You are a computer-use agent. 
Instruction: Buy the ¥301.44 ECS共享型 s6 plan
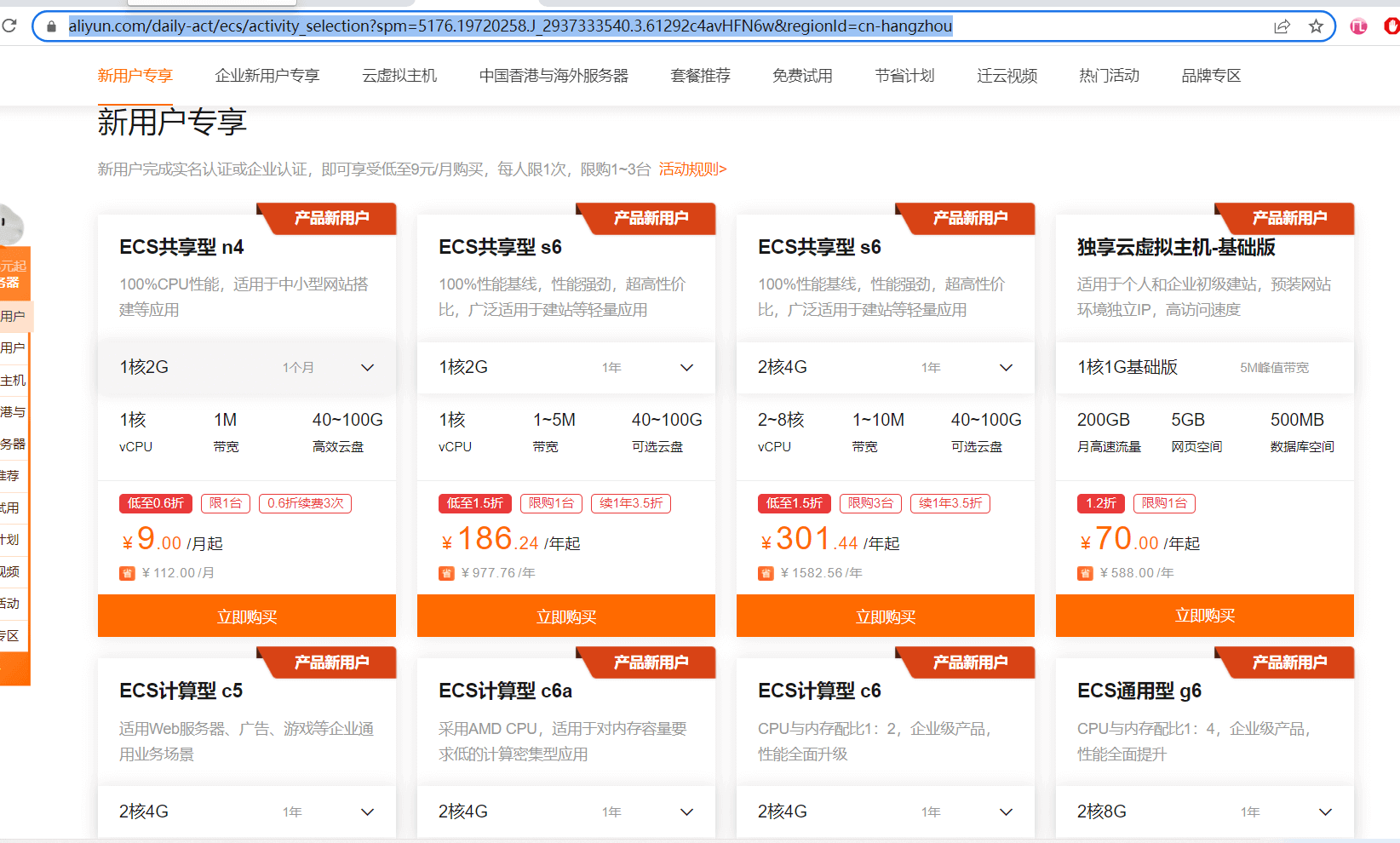(x=886, y=616)
